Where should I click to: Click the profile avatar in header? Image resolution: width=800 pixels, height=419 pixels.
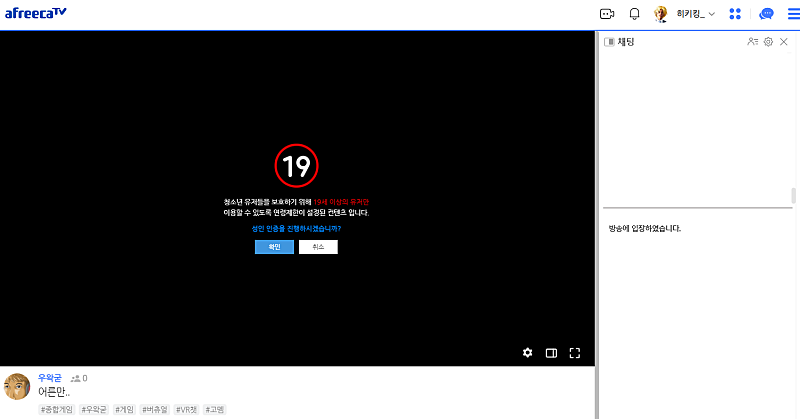point(661,14)
